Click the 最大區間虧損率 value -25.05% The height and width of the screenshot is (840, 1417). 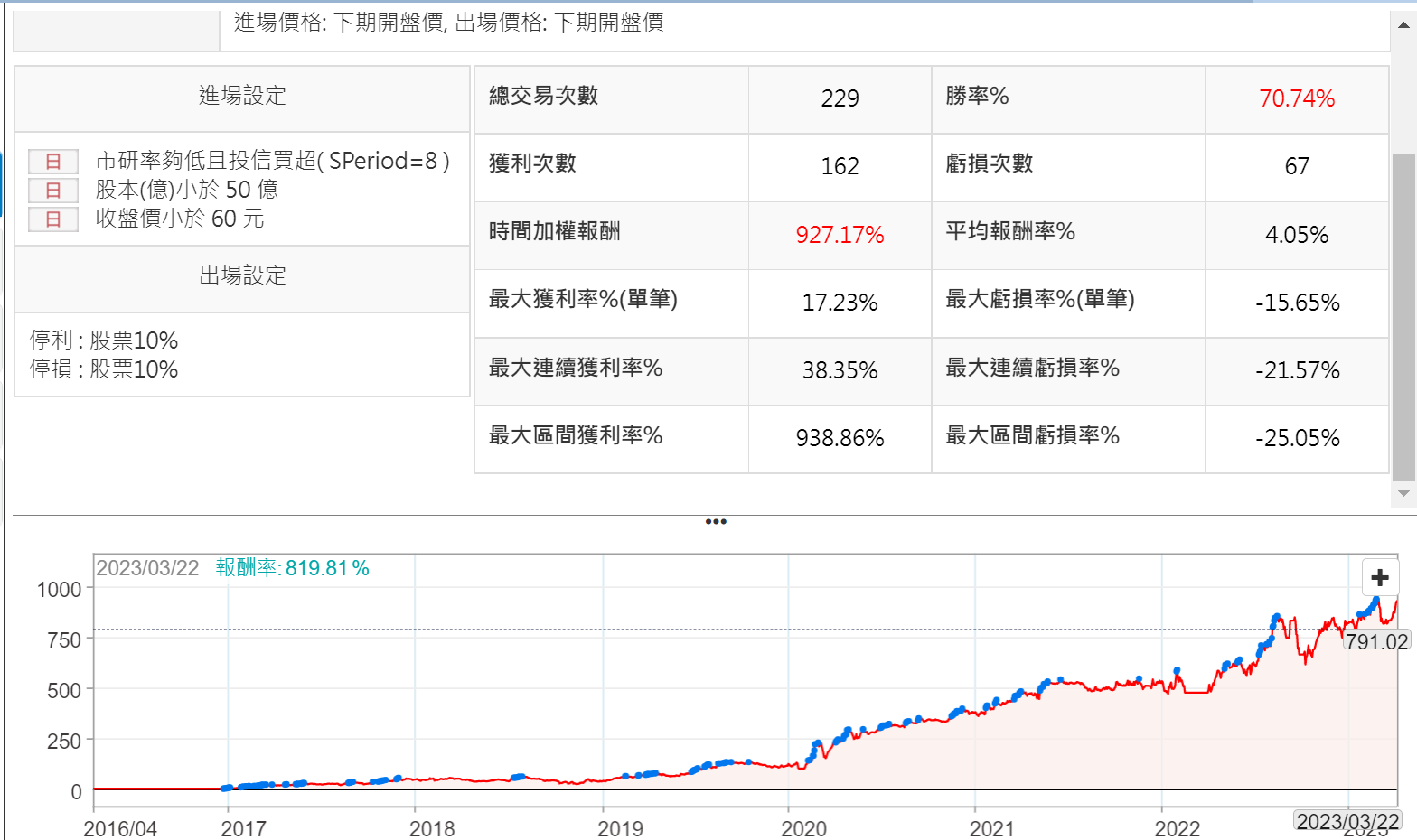pos(1297,438)
